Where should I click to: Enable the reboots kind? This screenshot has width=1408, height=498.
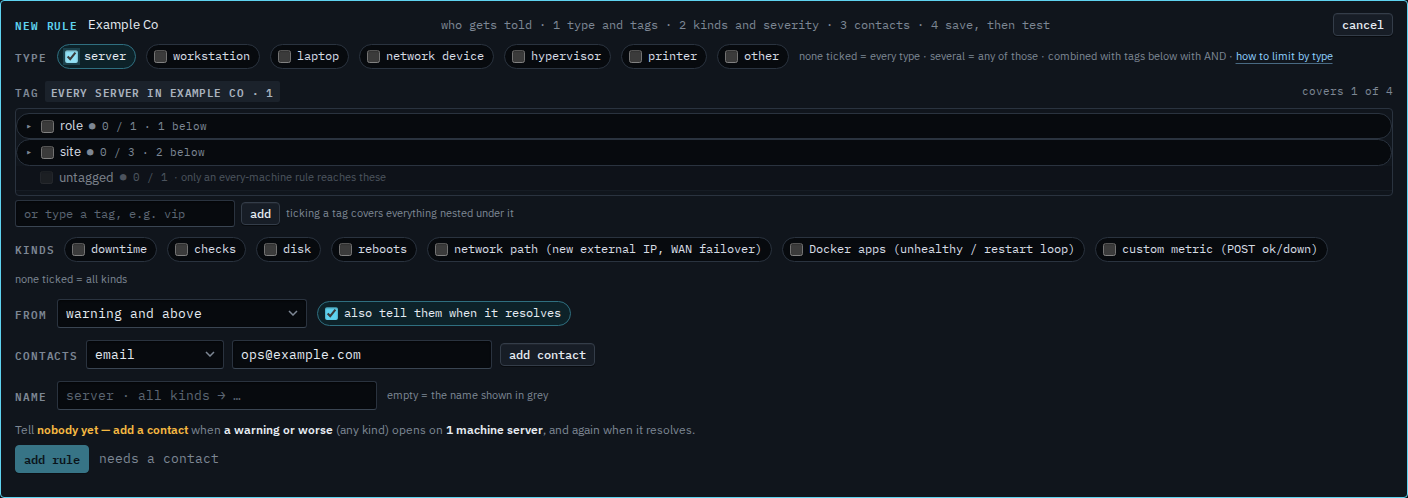[x=345, y=250]
